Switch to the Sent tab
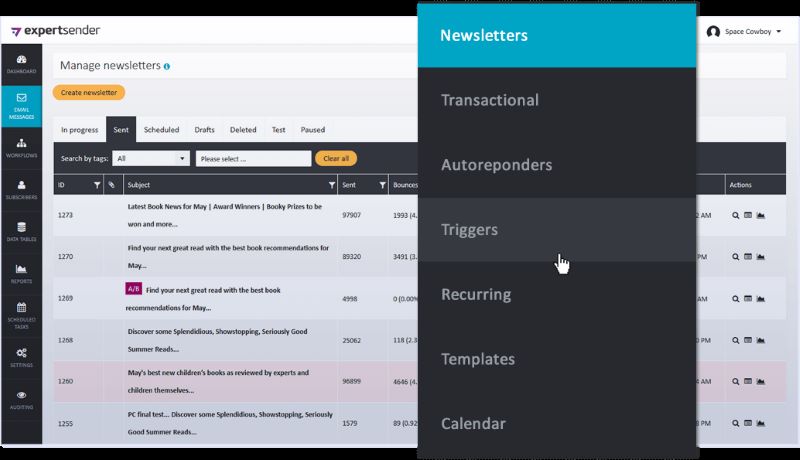Image resolution: width=800 pixels, height=460 pixels. click(x=121, y=130)
